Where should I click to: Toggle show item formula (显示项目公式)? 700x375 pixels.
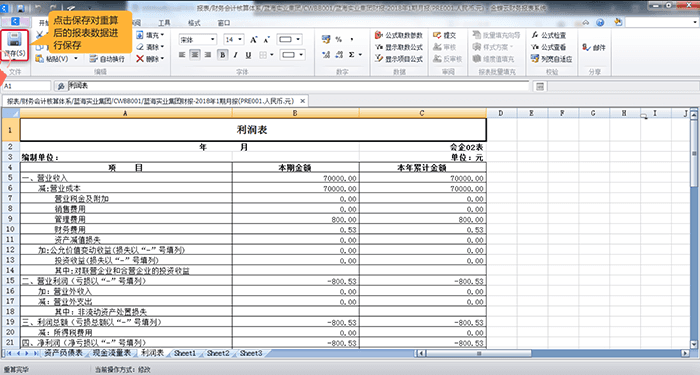click(399, 58)
